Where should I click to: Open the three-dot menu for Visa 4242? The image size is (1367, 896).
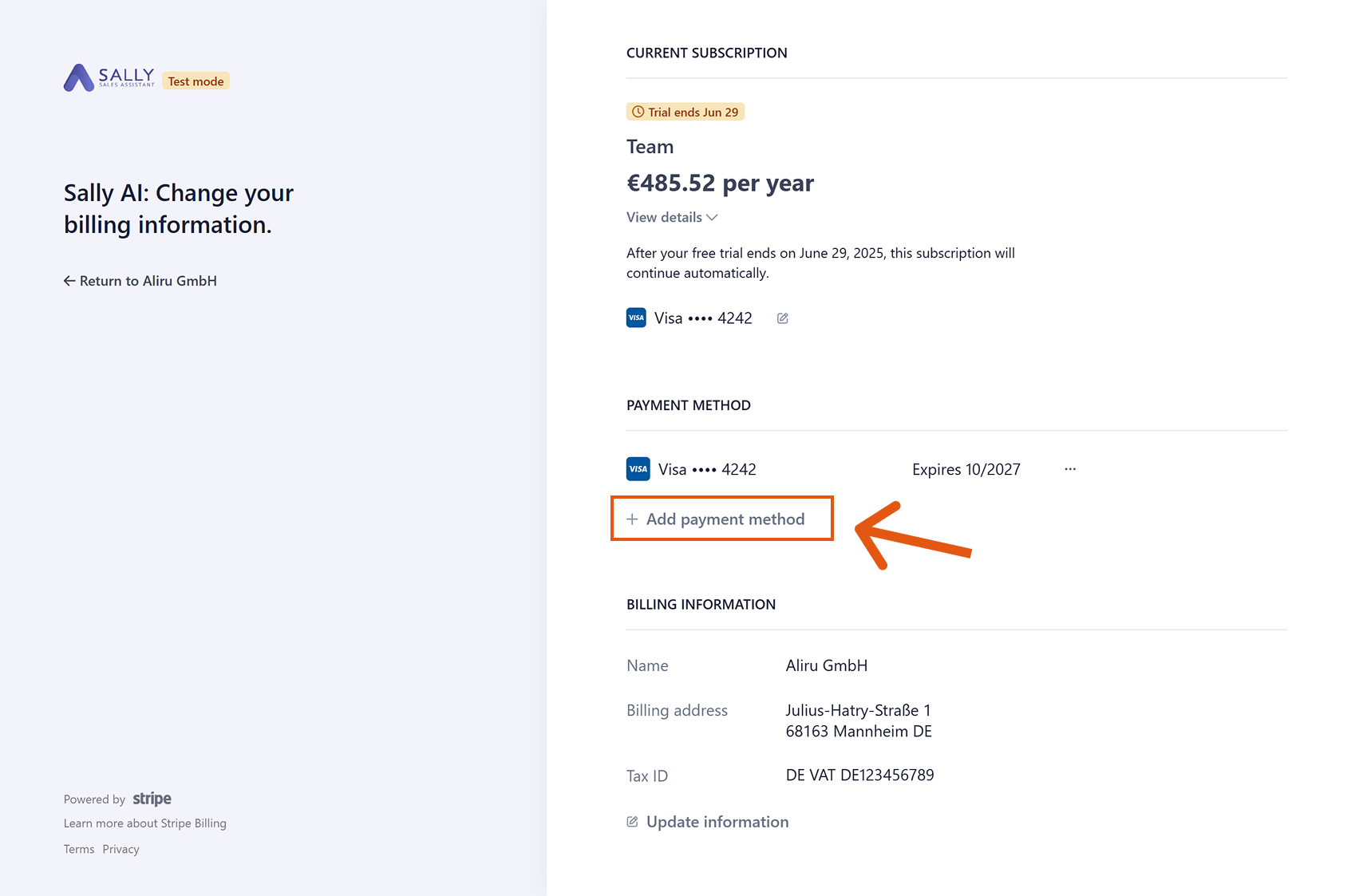click(x=1070, y=469)
